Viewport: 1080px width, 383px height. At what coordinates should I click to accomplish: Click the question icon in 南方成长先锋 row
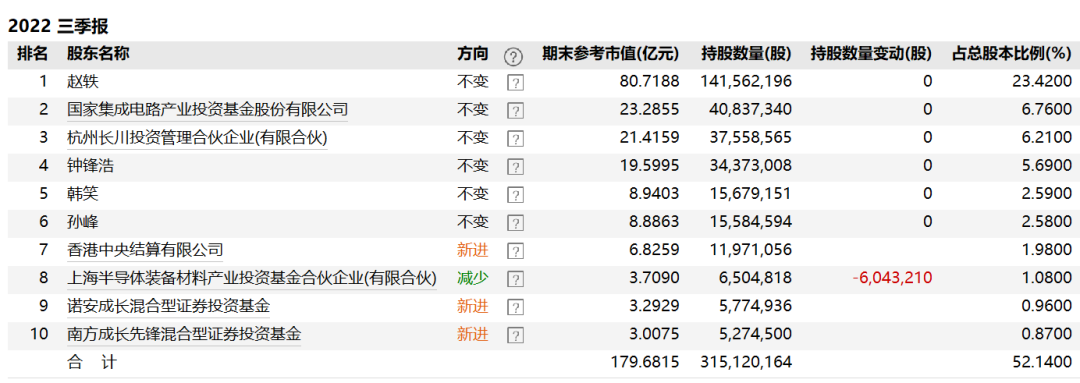point(515,335)
